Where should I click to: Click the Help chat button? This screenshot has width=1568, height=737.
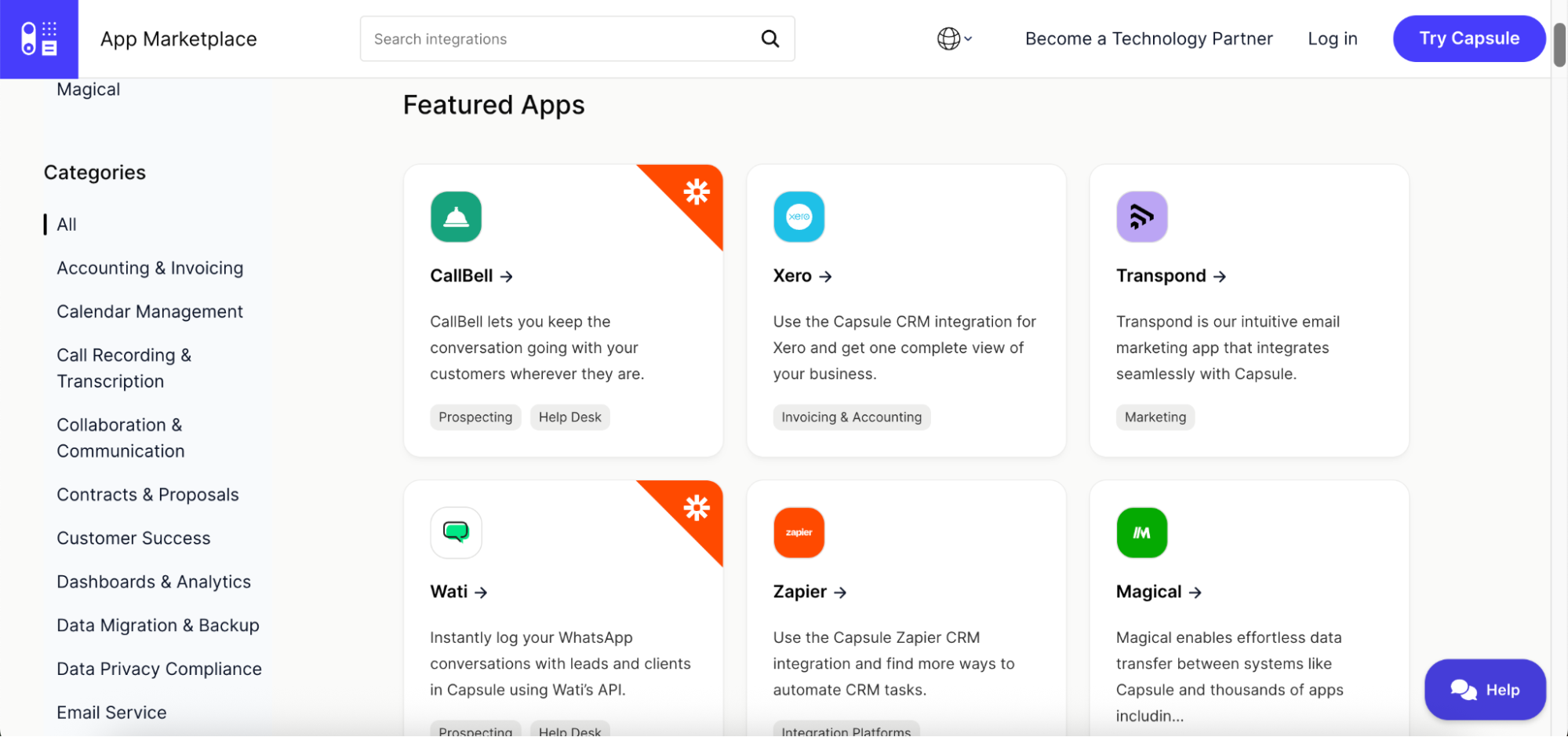pos(1485,690)
